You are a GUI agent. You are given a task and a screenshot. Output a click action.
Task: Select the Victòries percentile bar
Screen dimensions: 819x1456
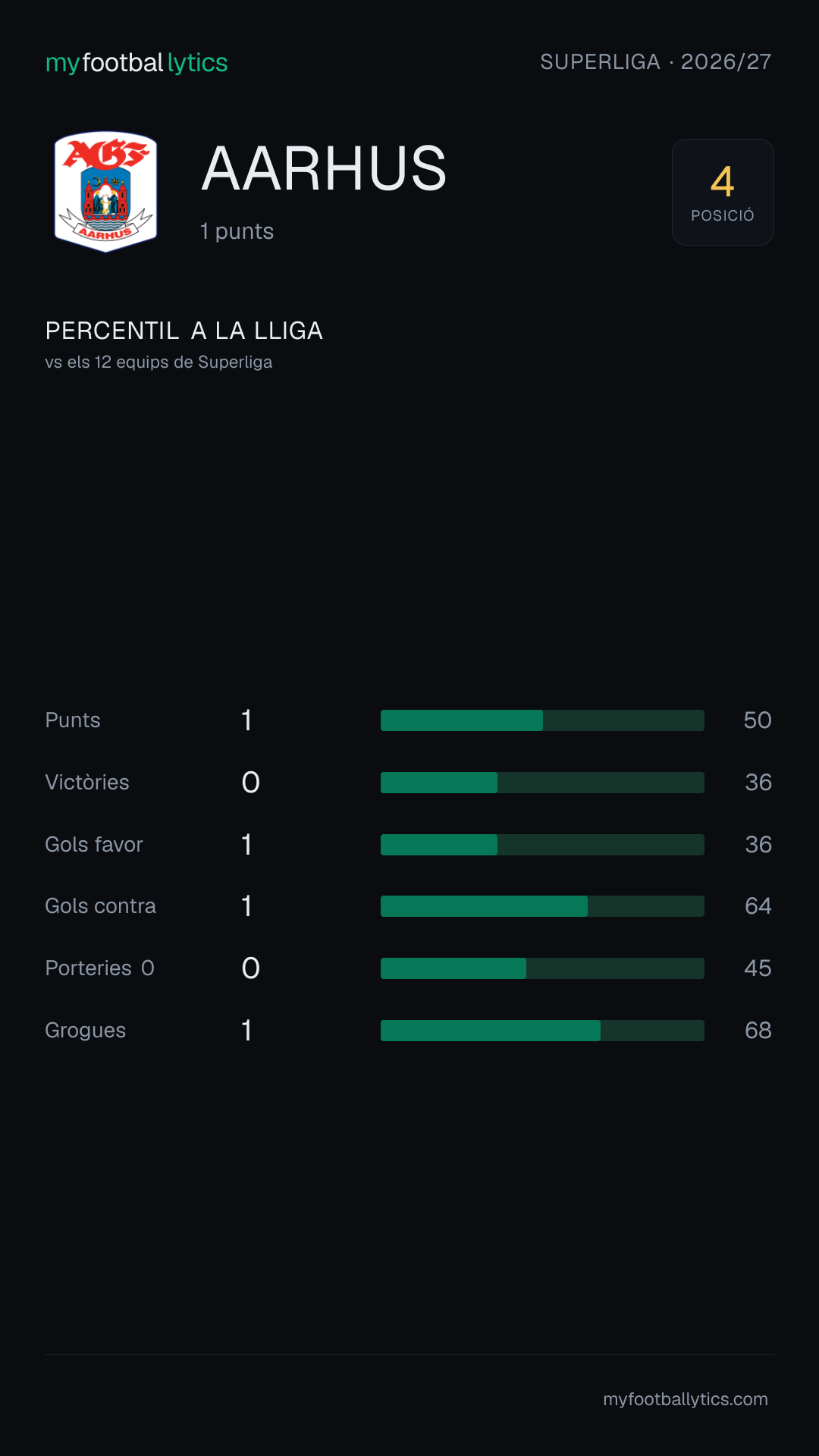point(542,783)
